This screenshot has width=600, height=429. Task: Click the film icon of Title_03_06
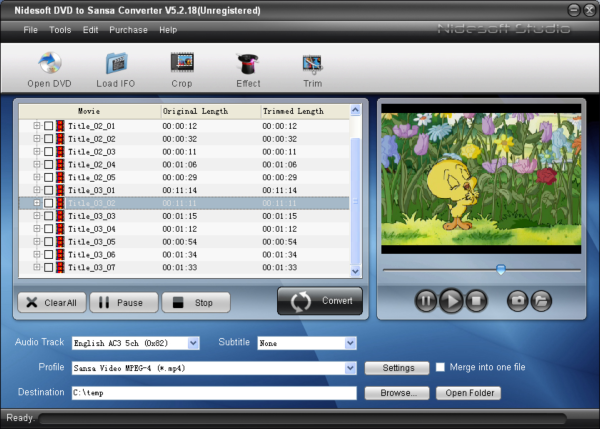[60, 254]
